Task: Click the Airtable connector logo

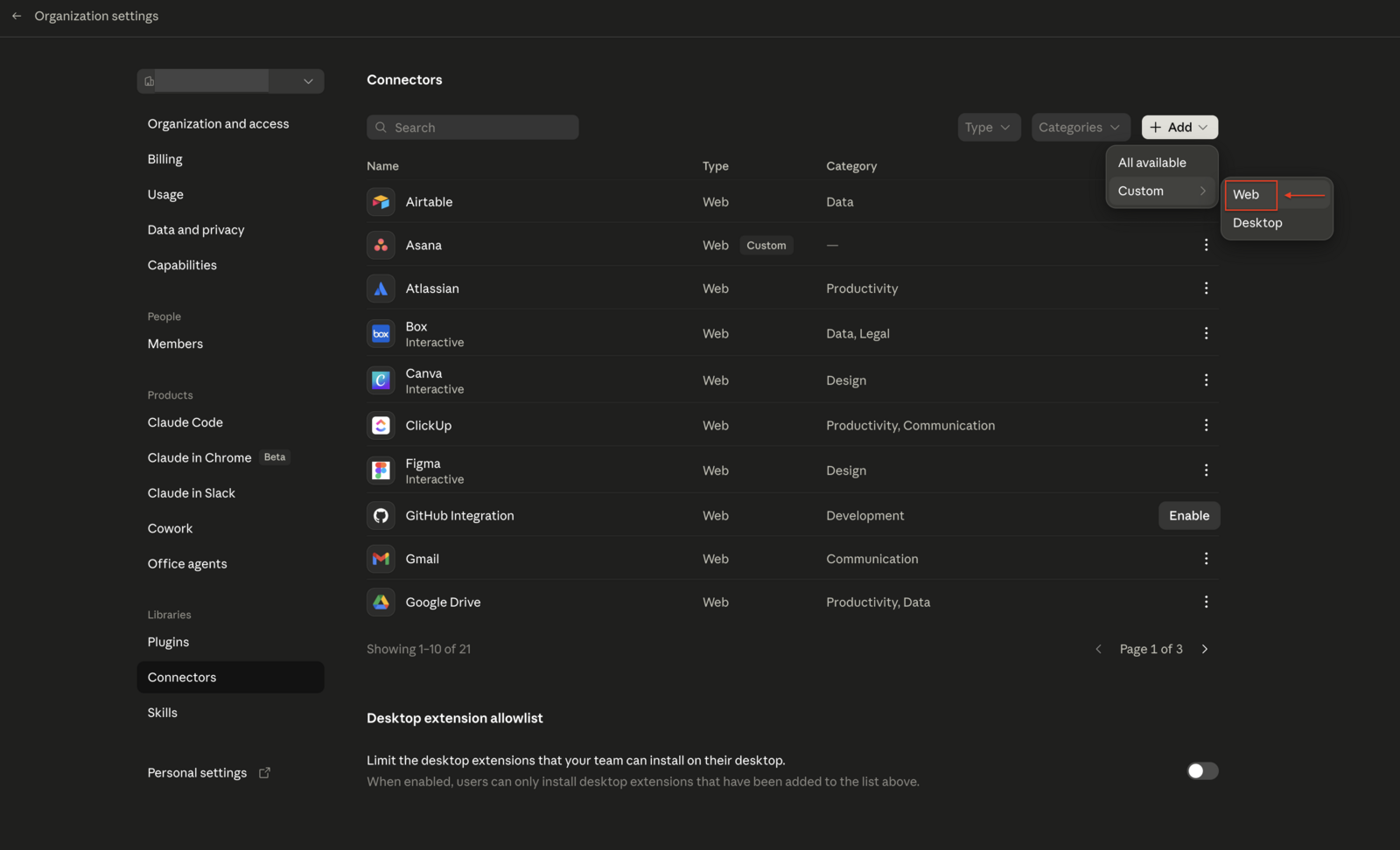Action: pyautogui.click(x=381, y=202)
